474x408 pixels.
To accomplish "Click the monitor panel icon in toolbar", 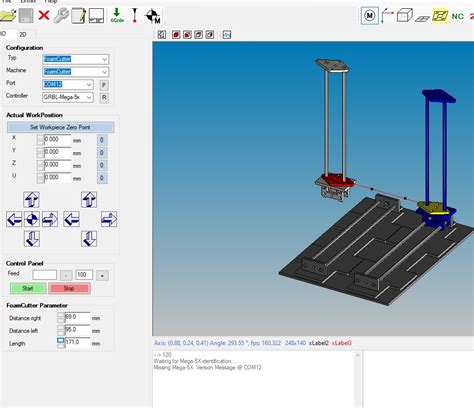I will tap(96, 16).
